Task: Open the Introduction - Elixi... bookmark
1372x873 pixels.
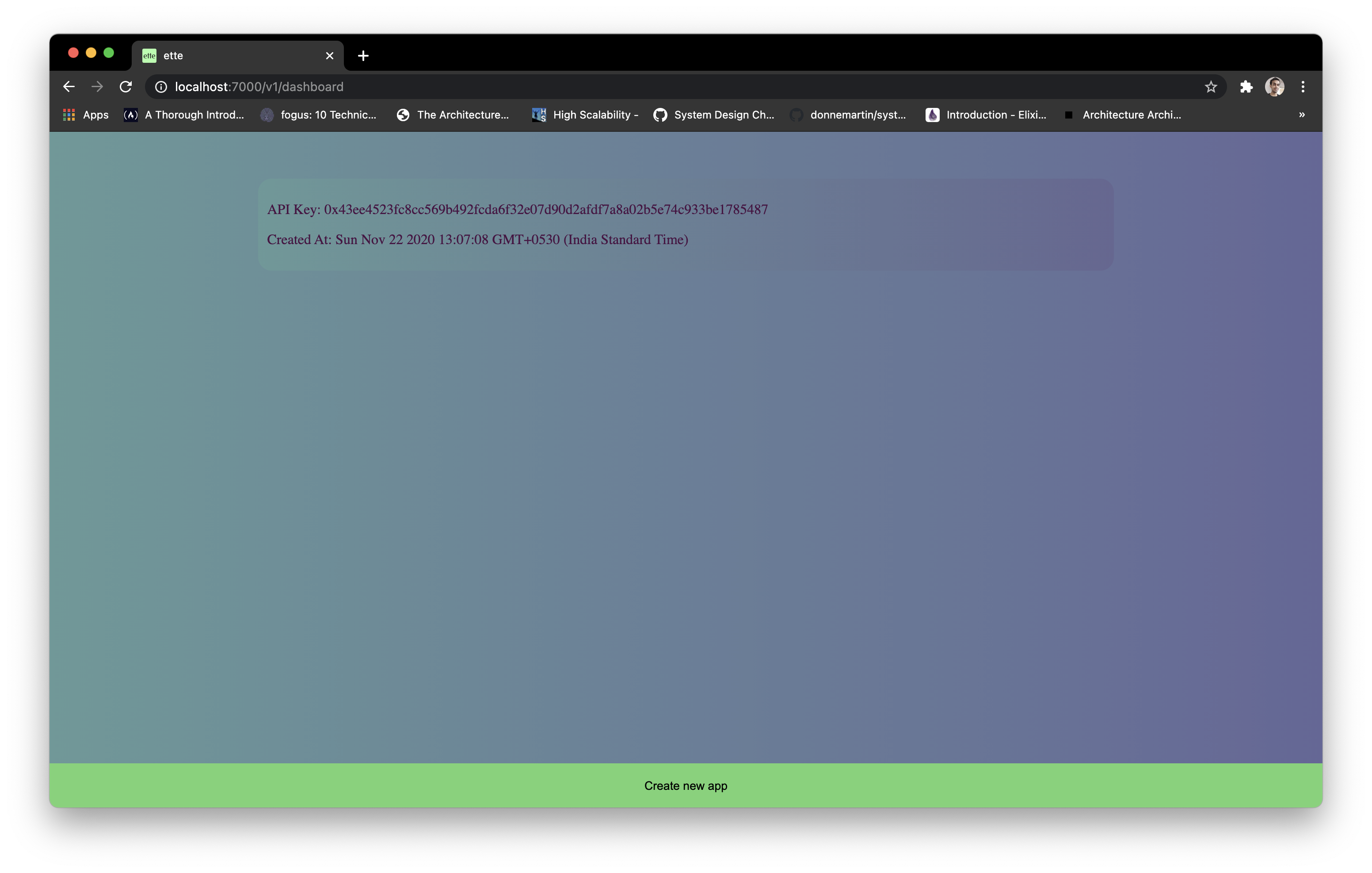Action: (x=986, y=115)
